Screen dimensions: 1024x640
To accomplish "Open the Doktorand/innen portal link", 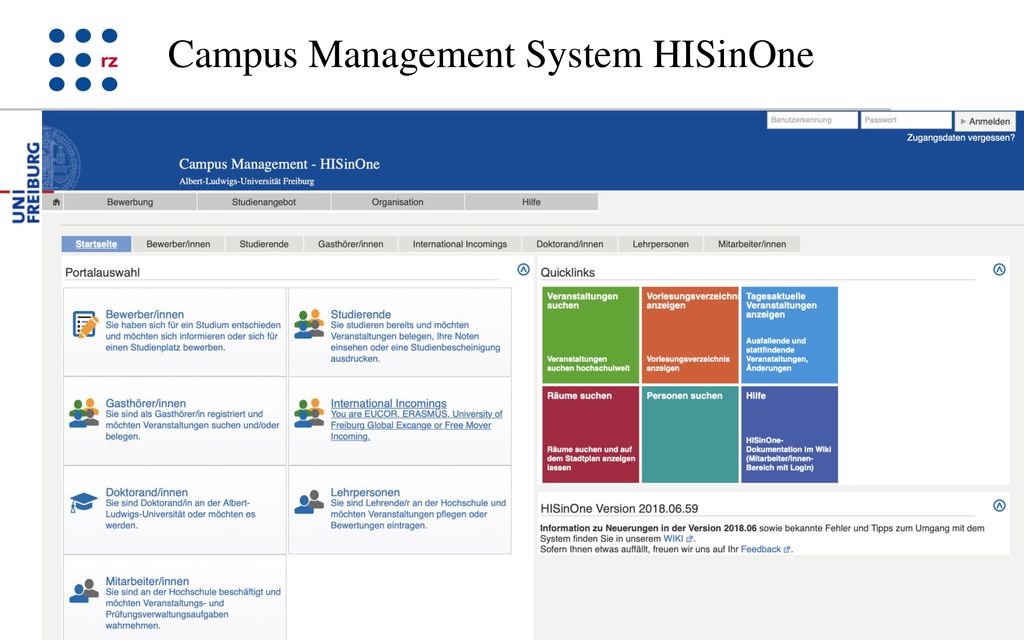I will point(147,492).
